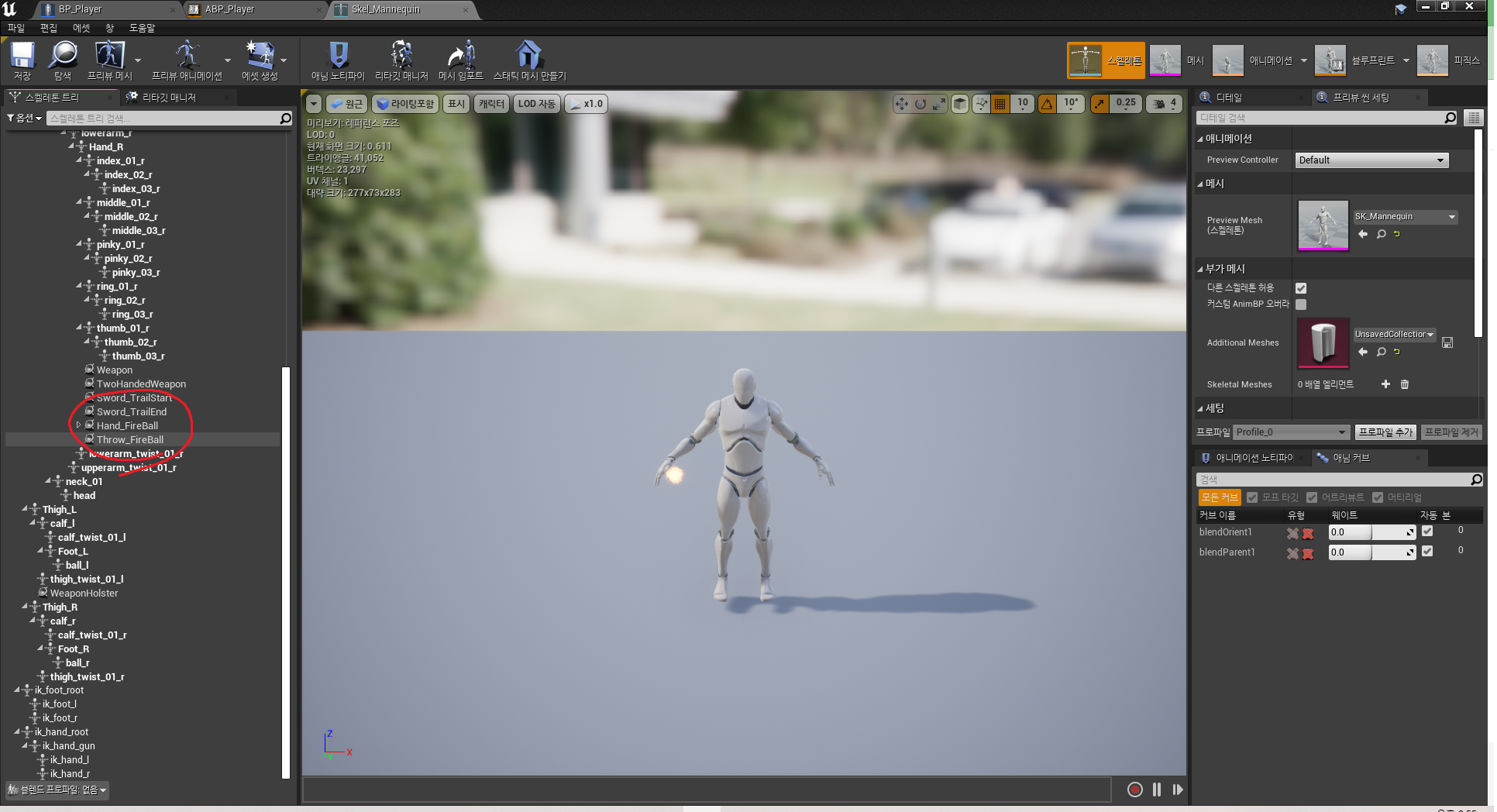The image size is (1497, 812).
Task: Toggle the 커스텀 AnimBP 오버라이드 checkbox
Action: pyautogui.click(x=1301, y=304)
